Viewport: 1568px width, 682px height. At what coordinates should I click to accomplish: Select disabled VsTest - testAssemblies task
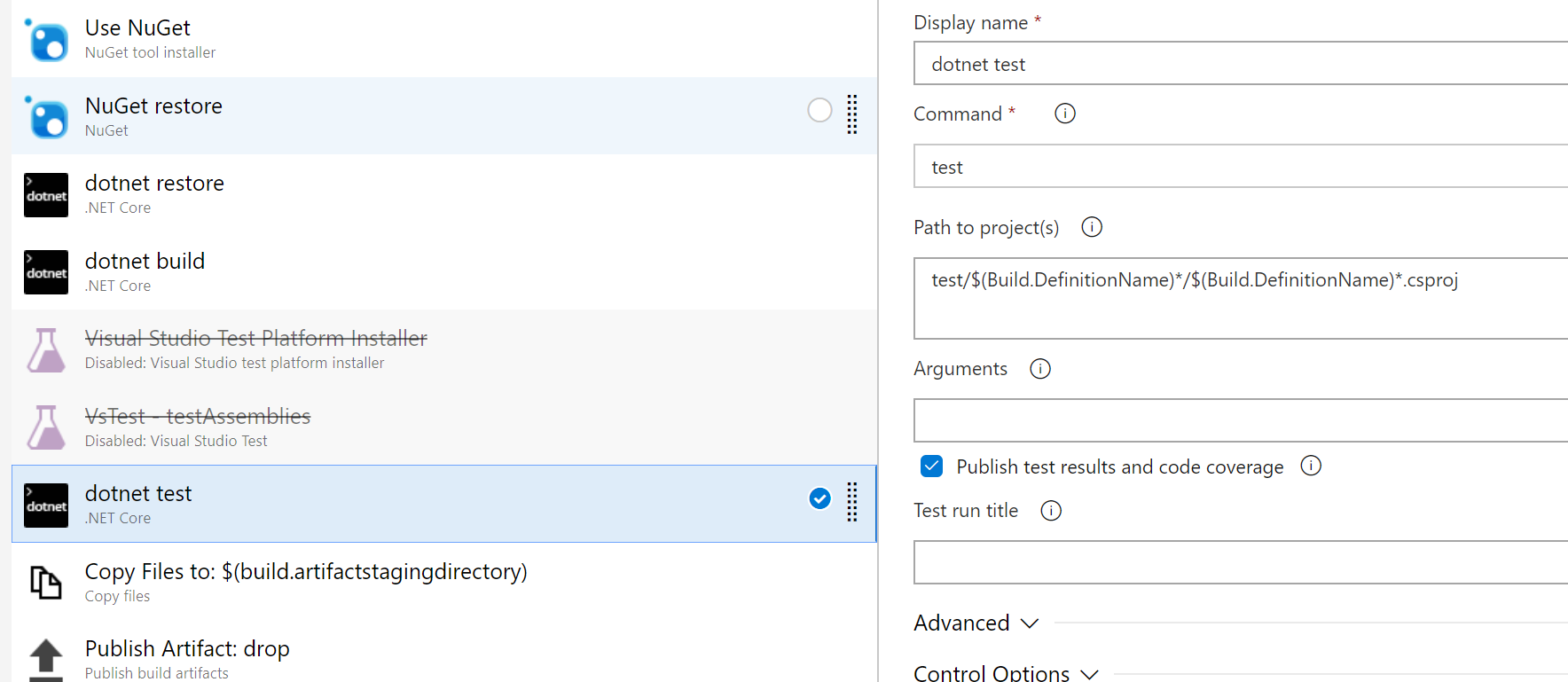[444, 427]
